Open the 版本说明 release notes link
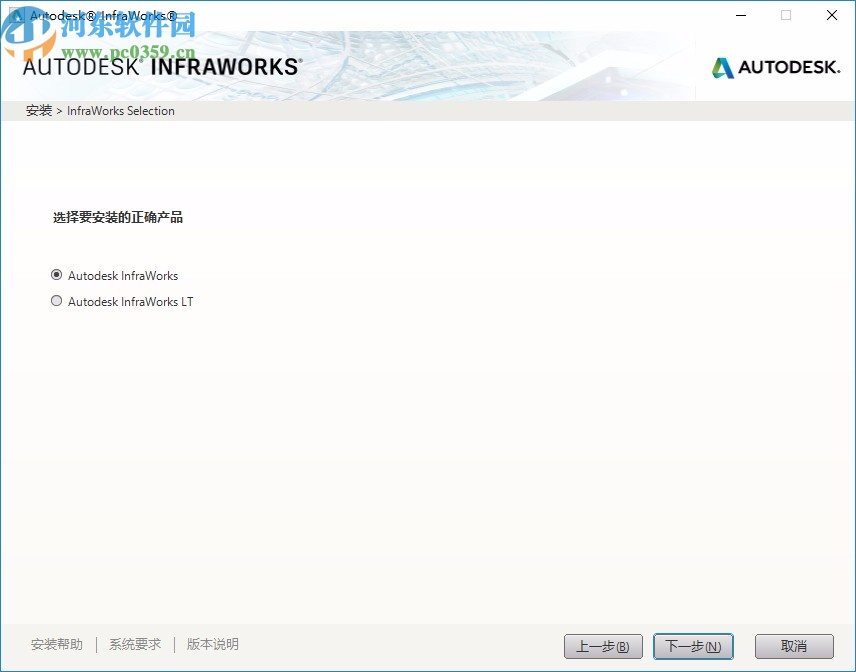 tap(211, 645)
